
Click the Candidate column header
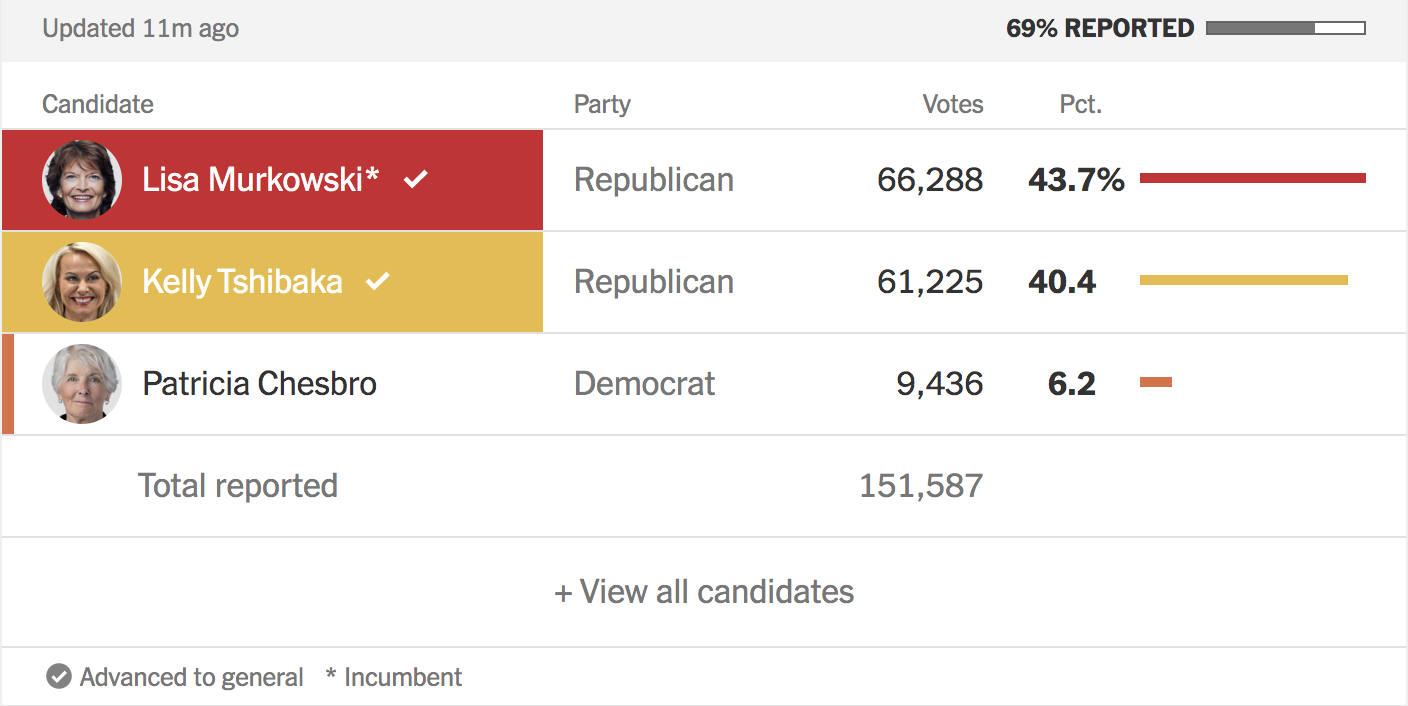[98, 104]
